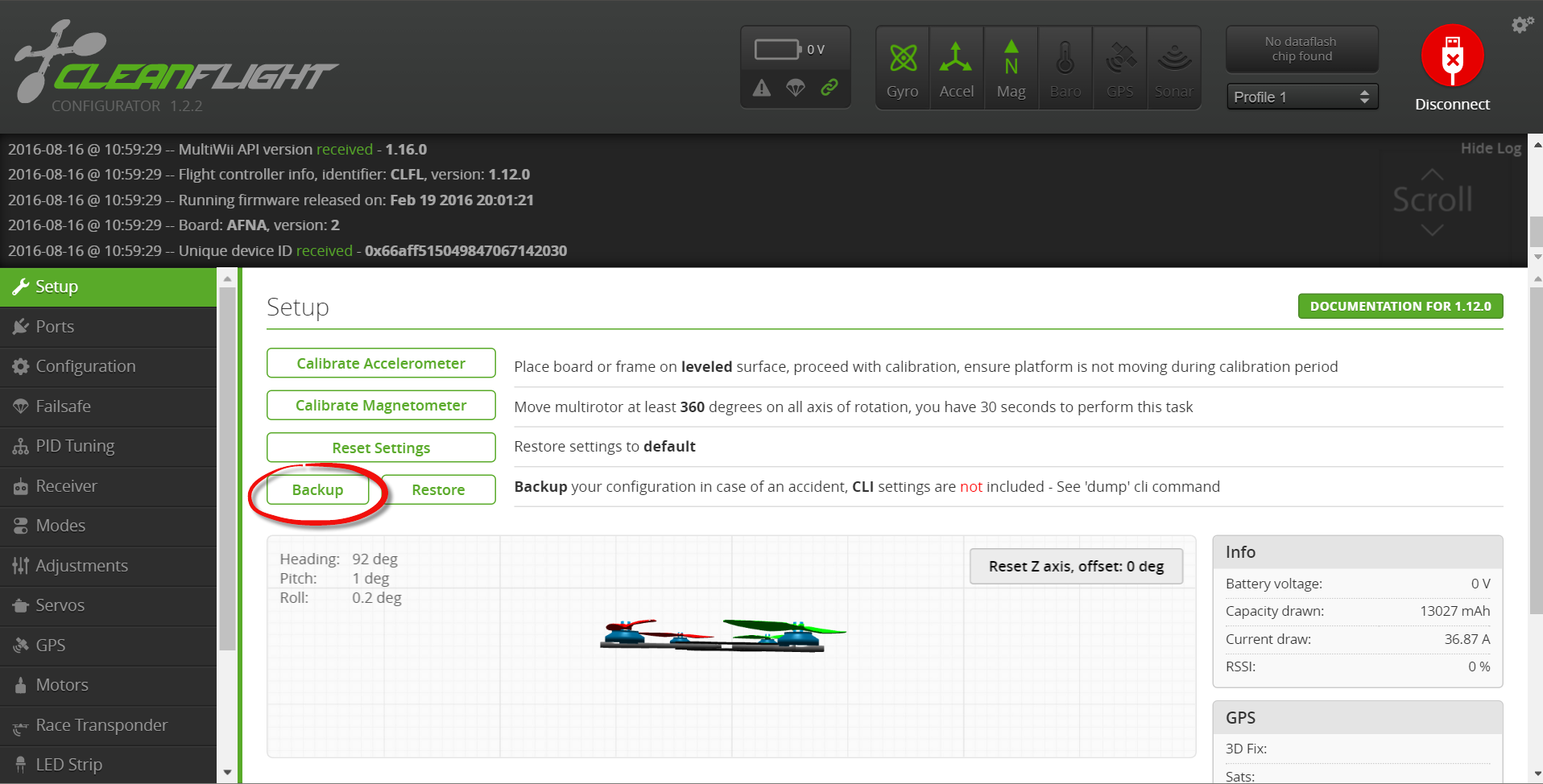Click Reset Z axis offset button
The width and height of the screenshot is (1543, 784).
pyautogui.click(x=1077, y=566)
